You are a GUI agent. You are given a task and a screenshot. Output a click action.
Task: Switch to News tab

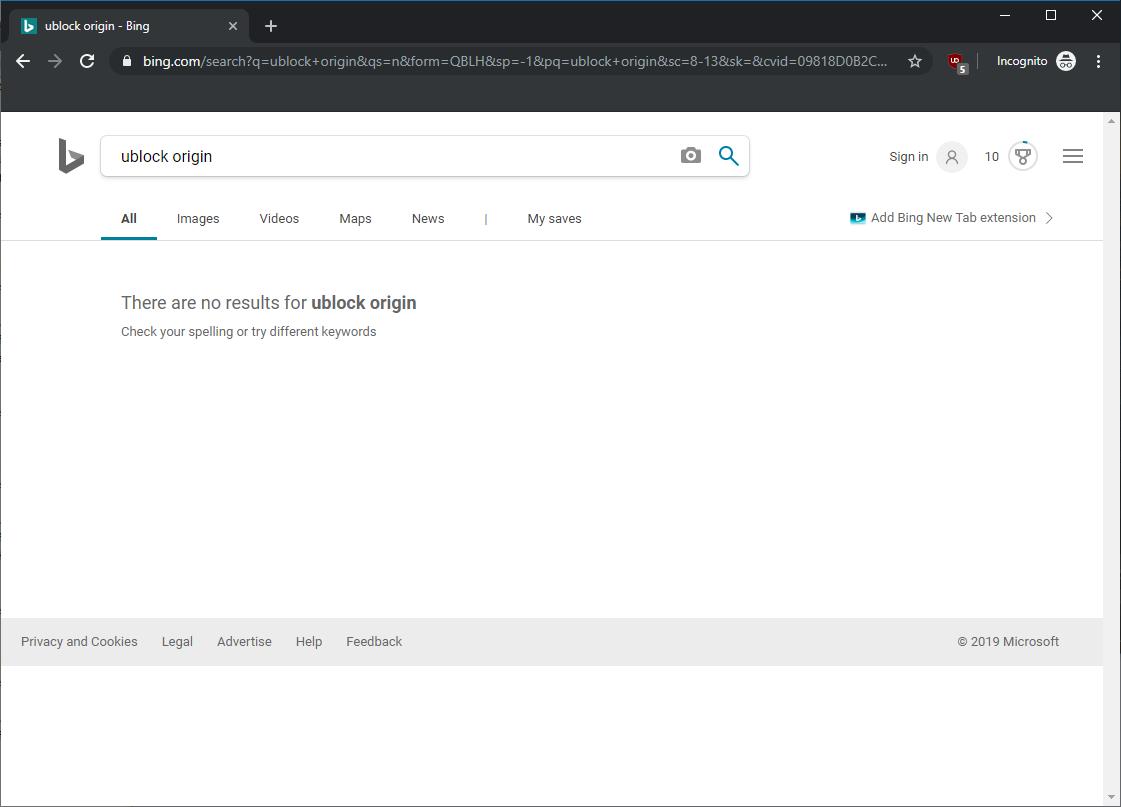pyautogui.click(x=428, y=219)
